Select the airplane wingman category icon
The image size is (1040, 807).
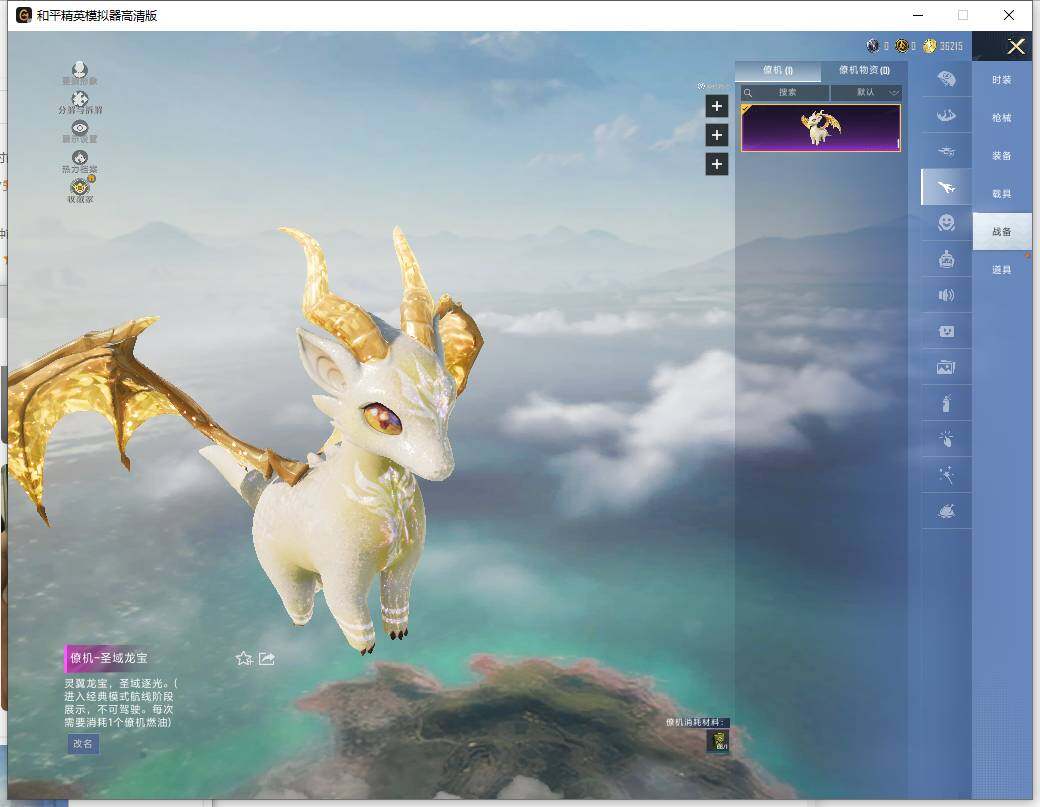coord(946,188)
